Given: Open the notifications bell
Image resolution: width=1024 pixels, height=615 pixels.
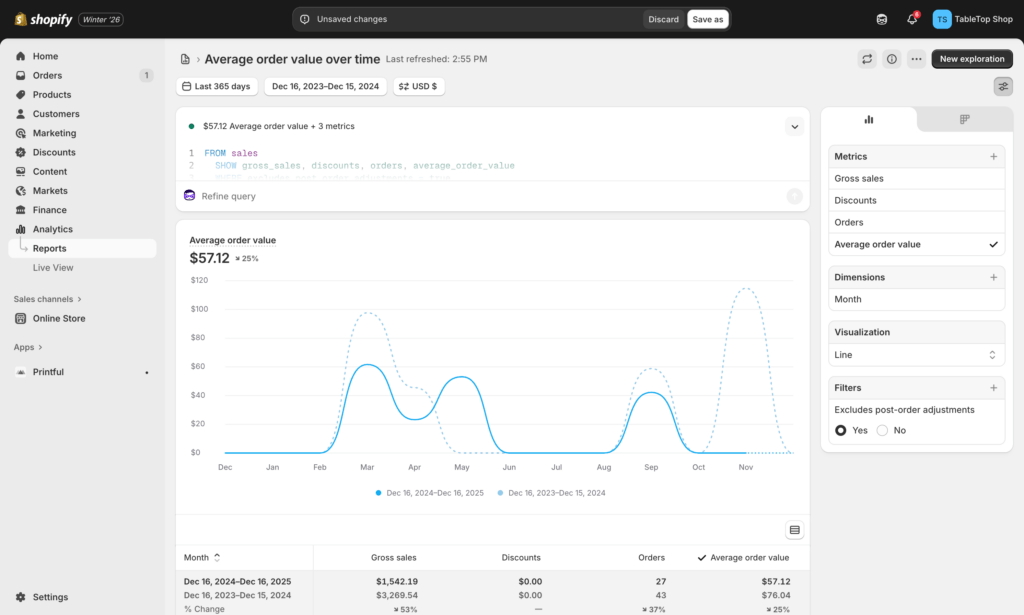Looking at the screenshot, I should [x=911, y=18].
